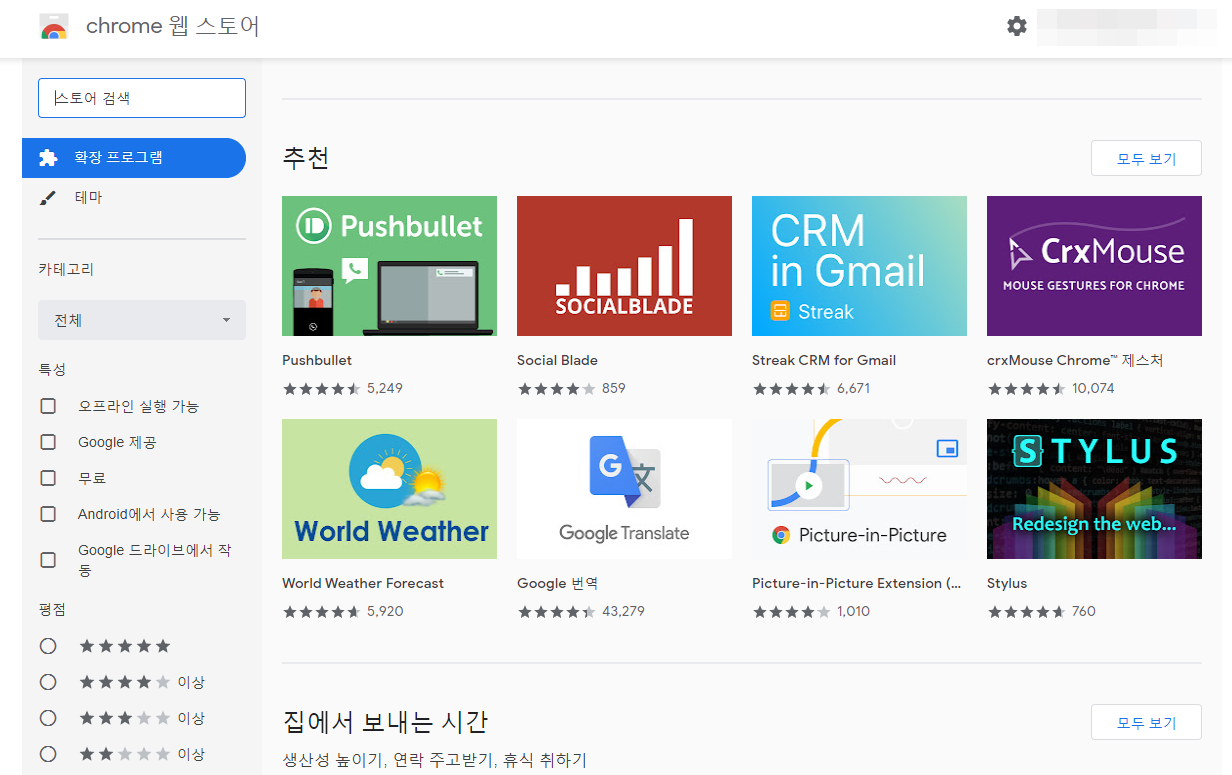Screen dimensions: 1232x775
Task: Click Picture-in-Picture Extension title text
Action: point(856,583)
